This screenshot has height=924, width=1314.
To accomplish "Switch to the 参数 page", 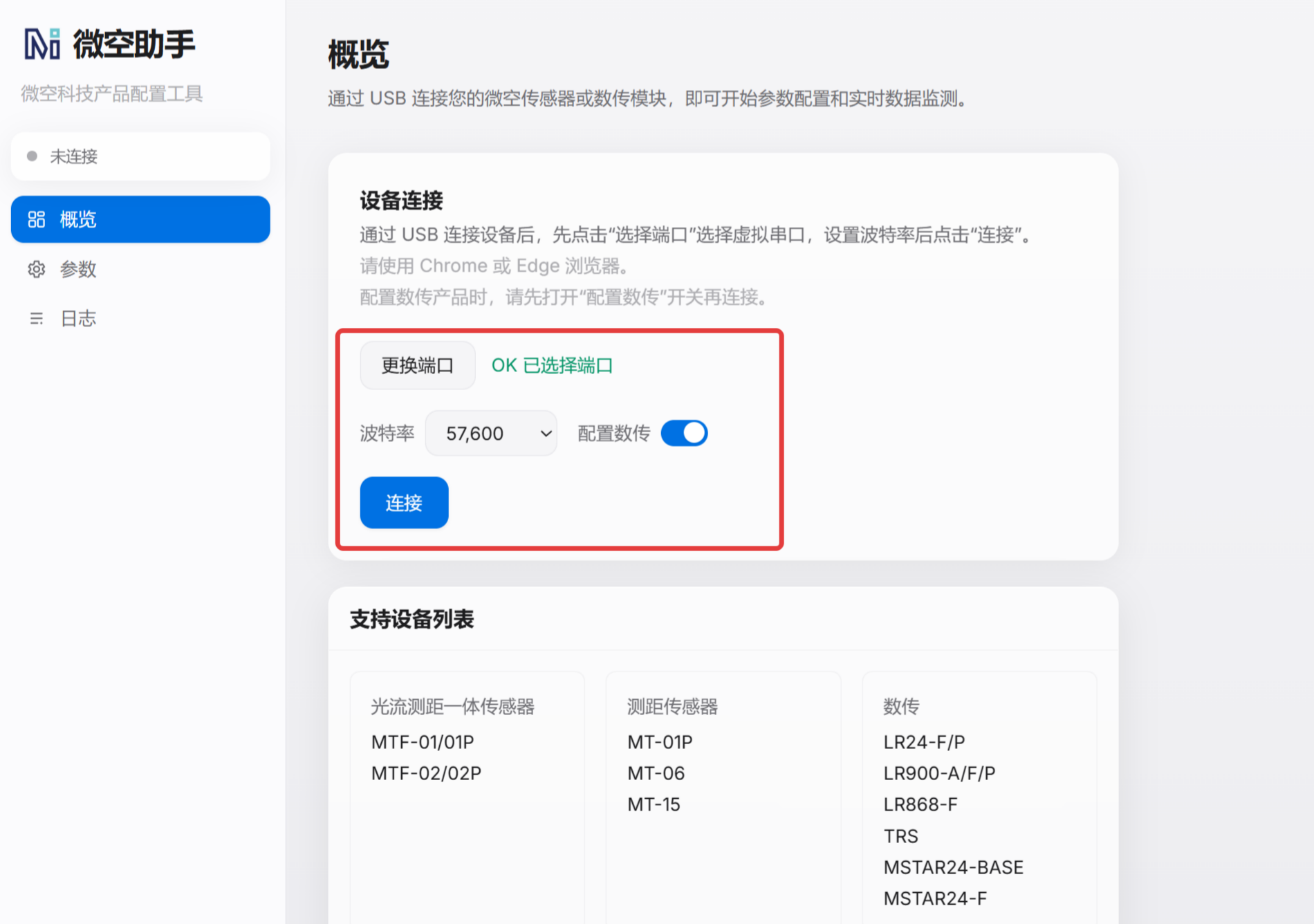I will point(140,269).
